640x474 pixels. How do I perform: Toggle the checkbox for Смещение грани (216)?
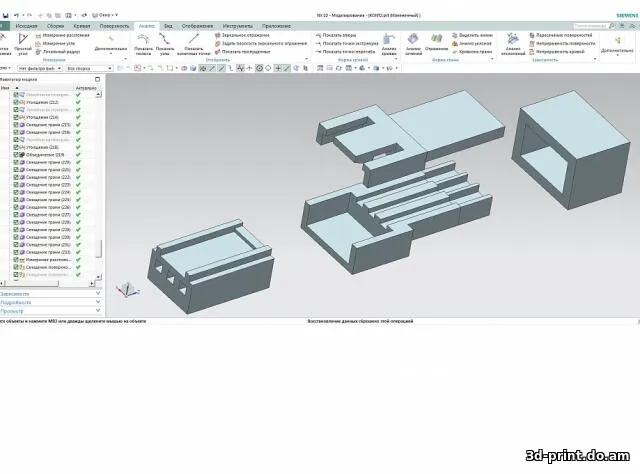tap(16, 132)
